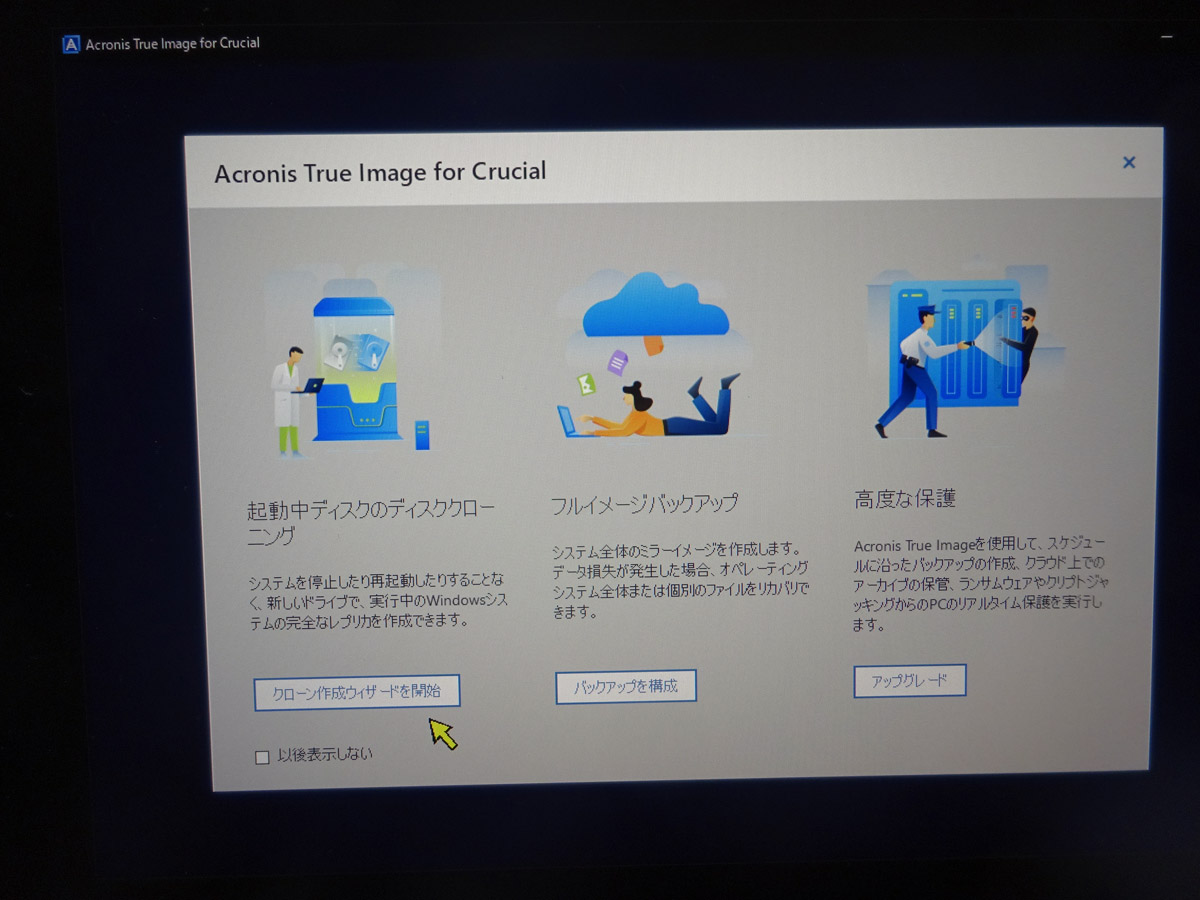Click the description starting システムを停止したり
1200x900 pixels.
(377, 600)
